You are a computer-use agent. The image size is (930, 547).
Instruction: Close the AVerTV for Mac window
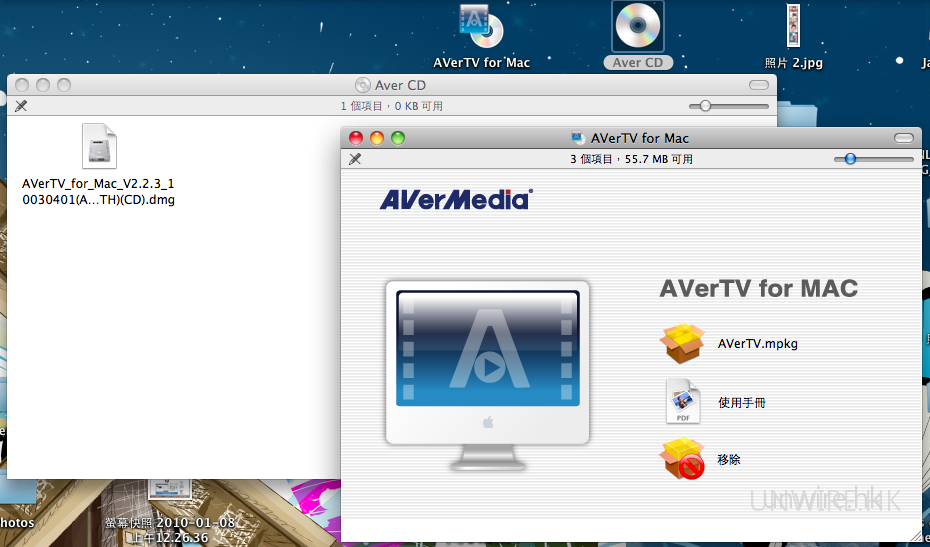355,138
